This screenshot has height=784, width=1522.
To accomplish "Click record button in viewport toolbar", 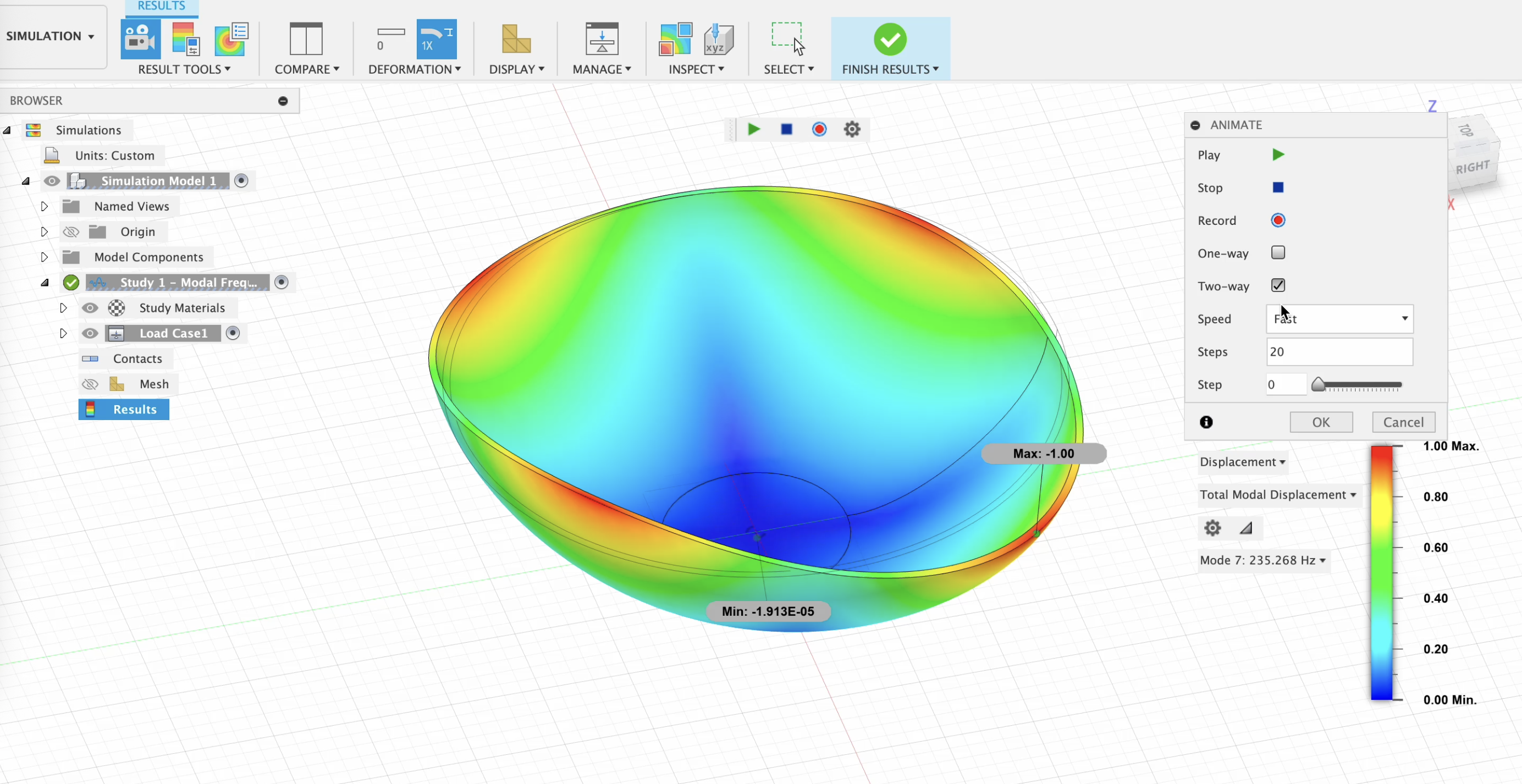I will click(819, 129).
